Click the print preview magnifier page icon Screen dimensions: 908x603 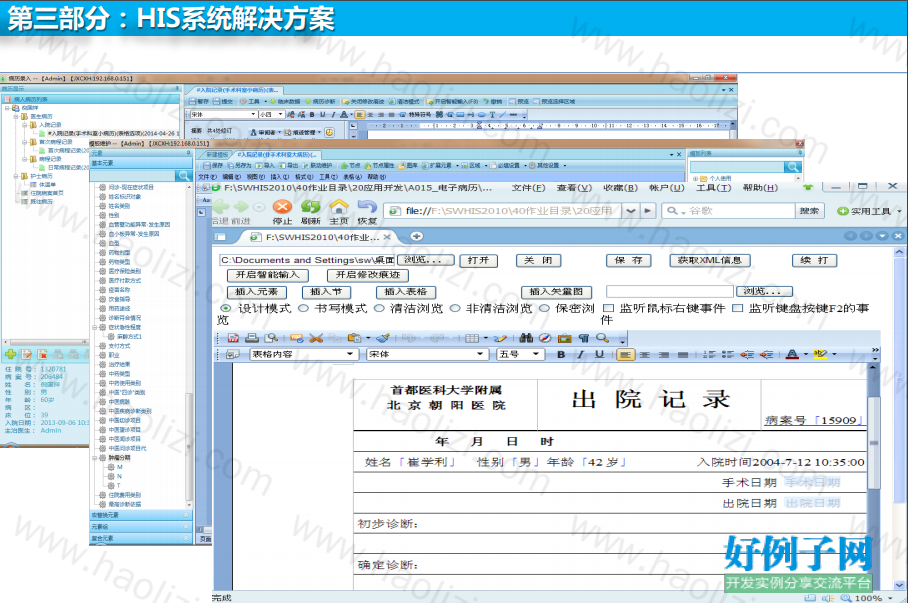[271, 338]
